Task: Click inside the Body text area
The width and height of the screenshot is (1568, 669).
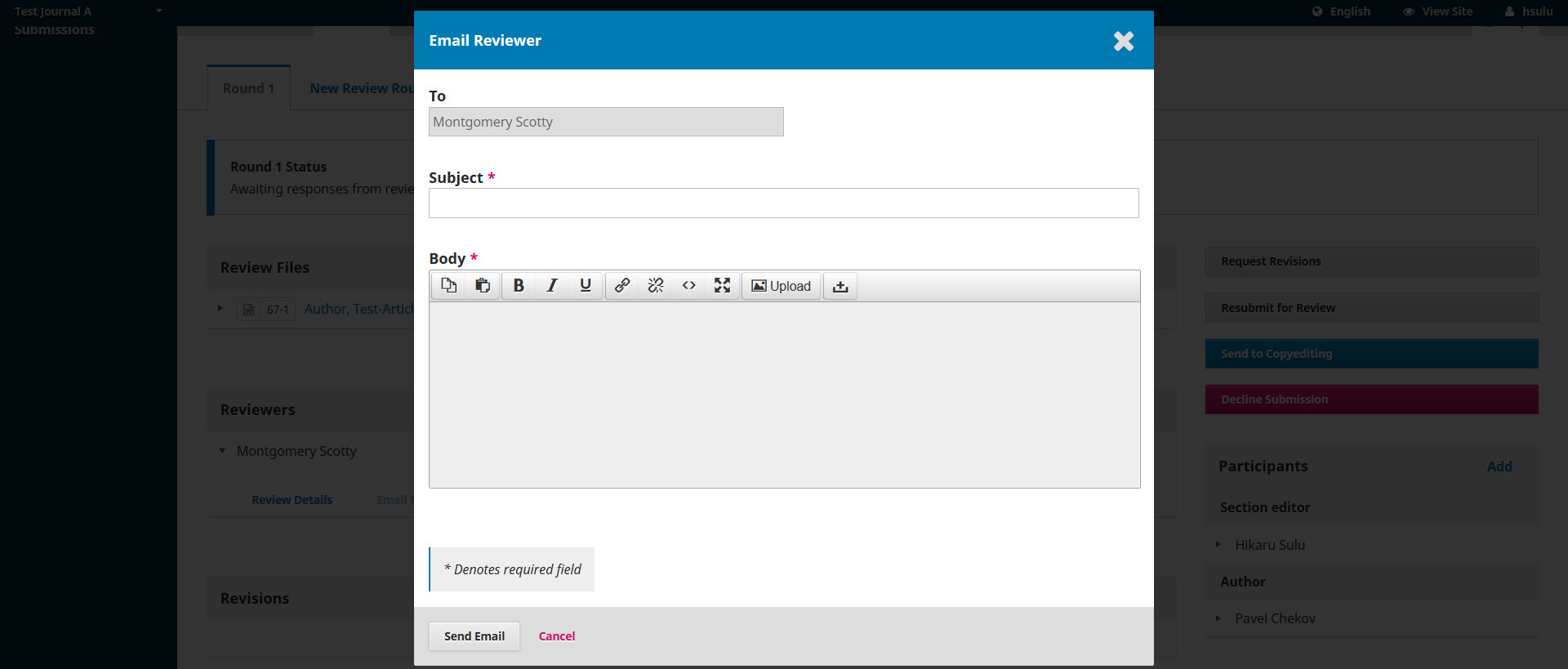Action: point(784,395)
